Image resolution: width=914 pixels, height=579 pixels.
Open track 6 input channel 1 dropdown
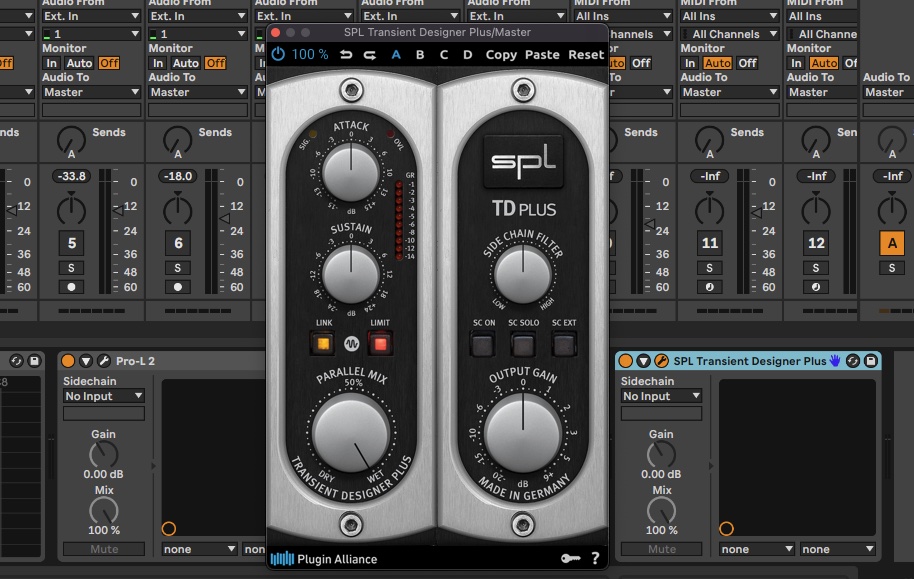198,34
